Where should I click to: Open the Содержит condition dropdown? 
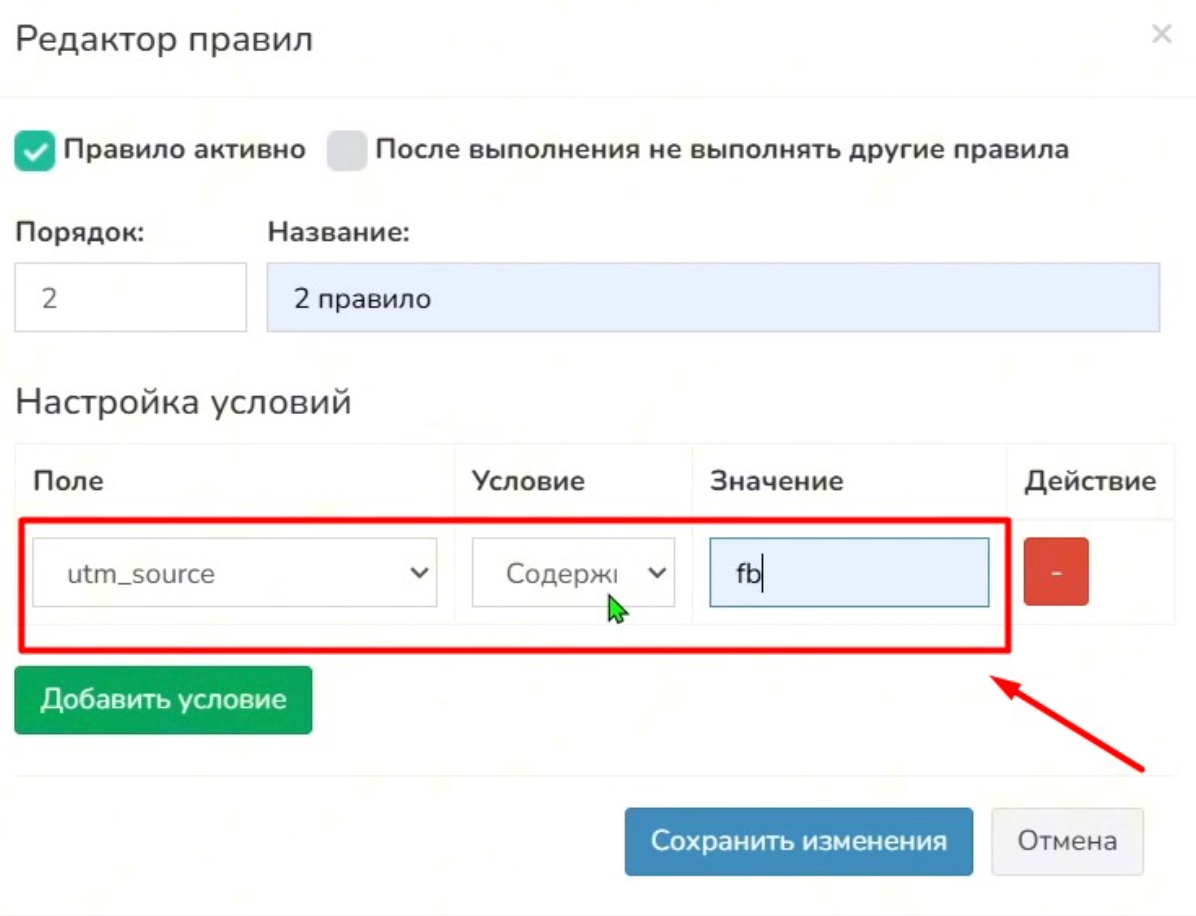click(572, 573)
